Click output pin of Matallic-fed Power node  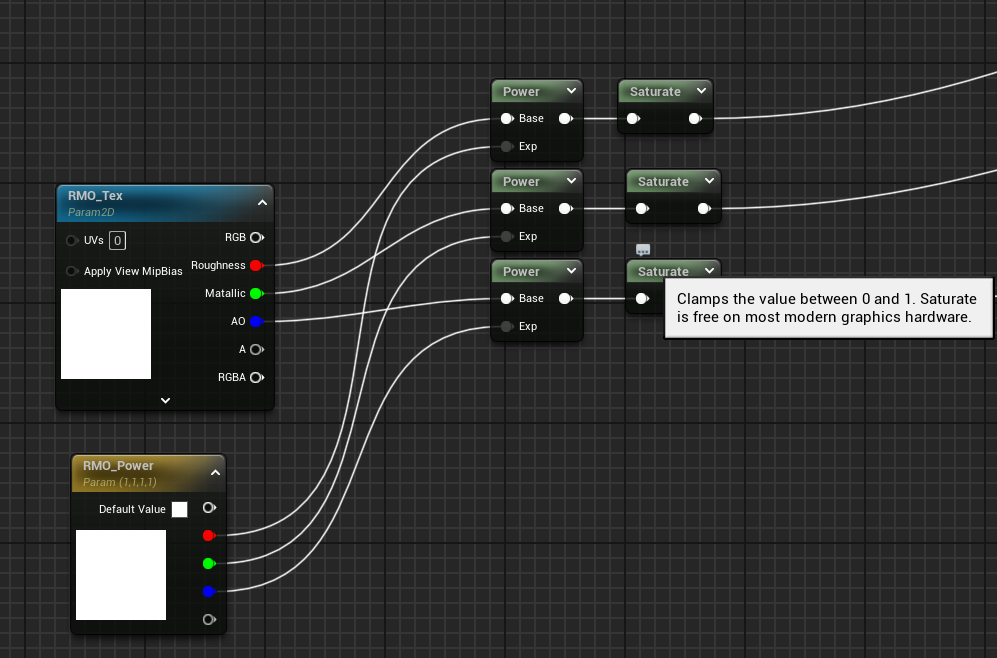coord(565,209)
